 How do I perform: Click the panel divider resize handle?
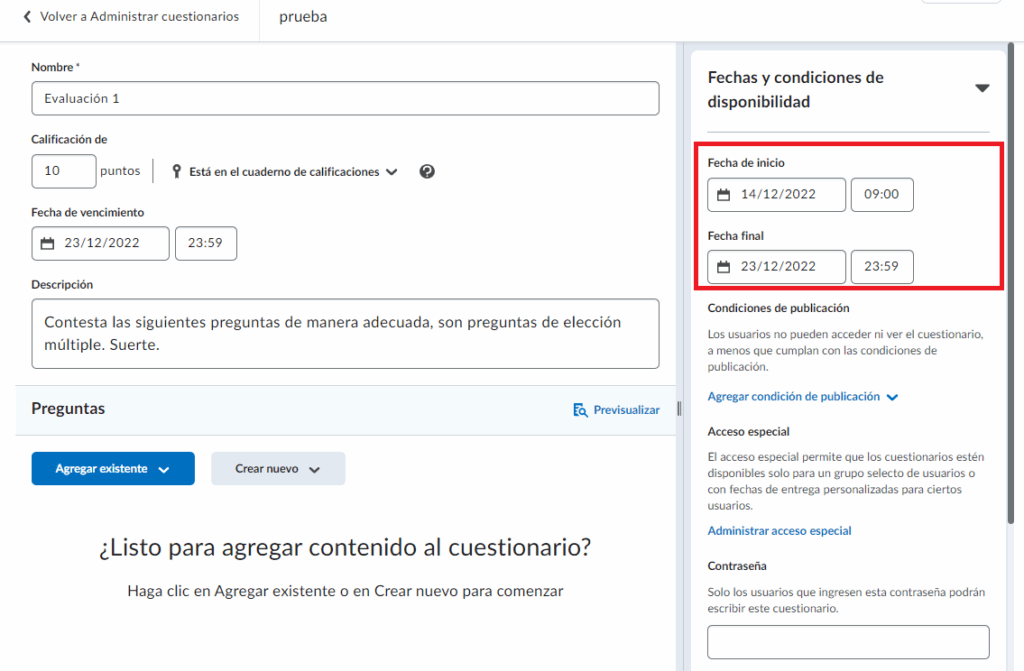pyautogui.click(x=680, y=408)
